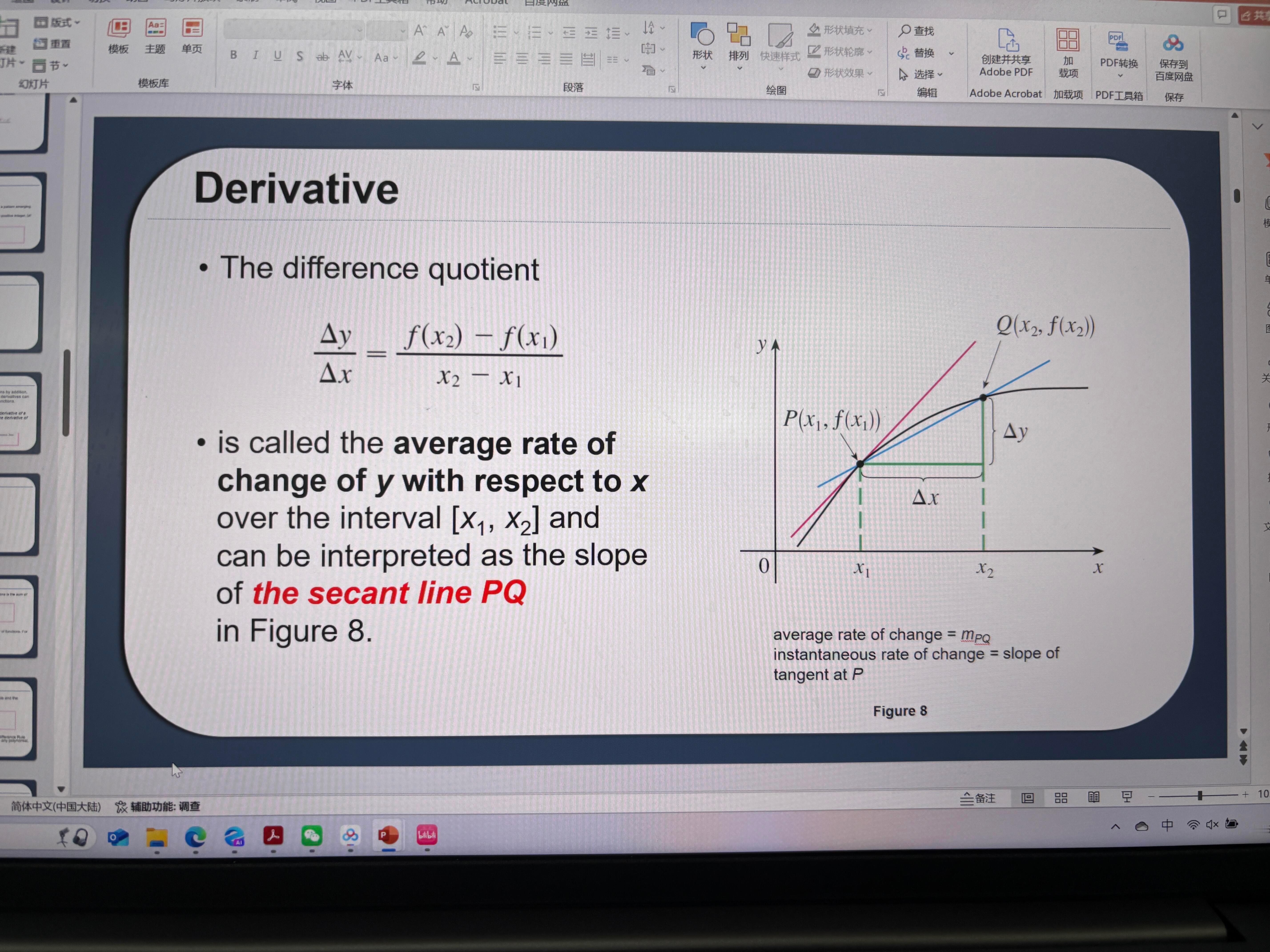Screen dimensions: 1270x952
Task: Open WeChat from the taskbar
Action: pyautogui.click(x=312, y=836)
